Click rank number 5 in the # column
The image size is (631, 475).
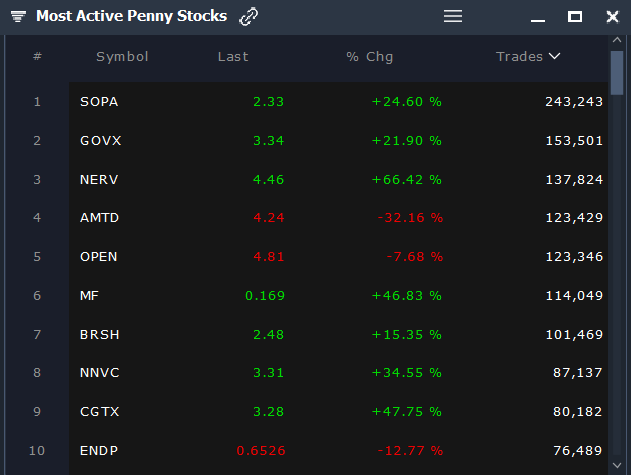37,257
